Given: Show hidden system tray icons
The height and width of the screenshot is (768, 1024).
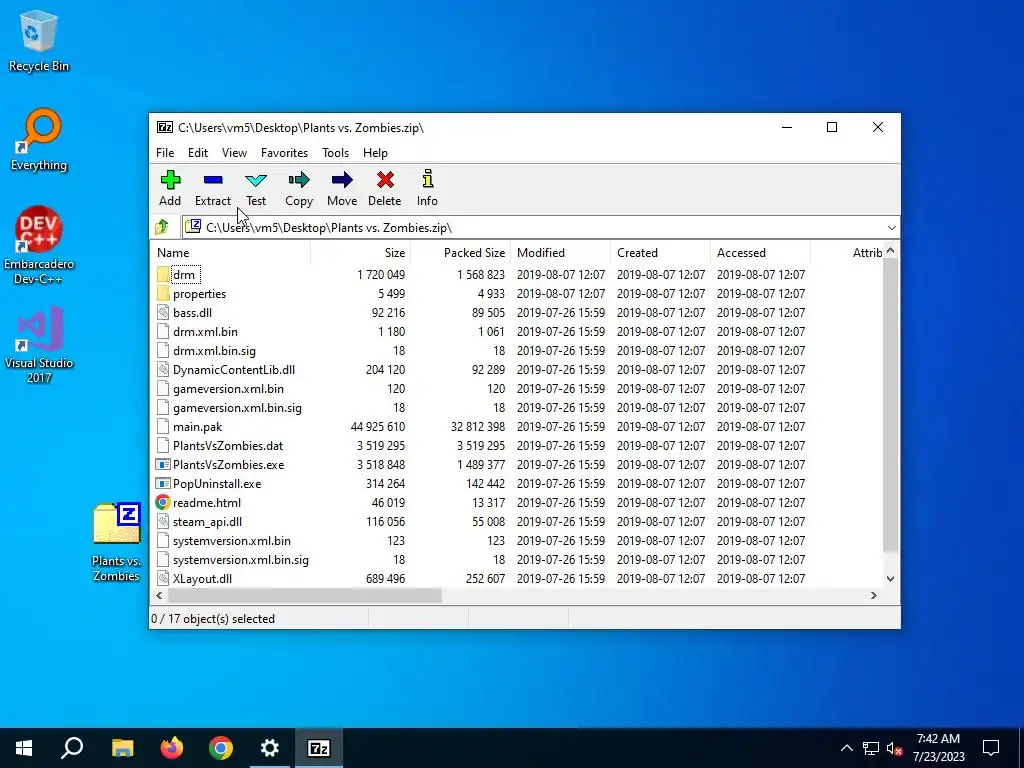Looking at the screenshot, I should click(846, 748).
